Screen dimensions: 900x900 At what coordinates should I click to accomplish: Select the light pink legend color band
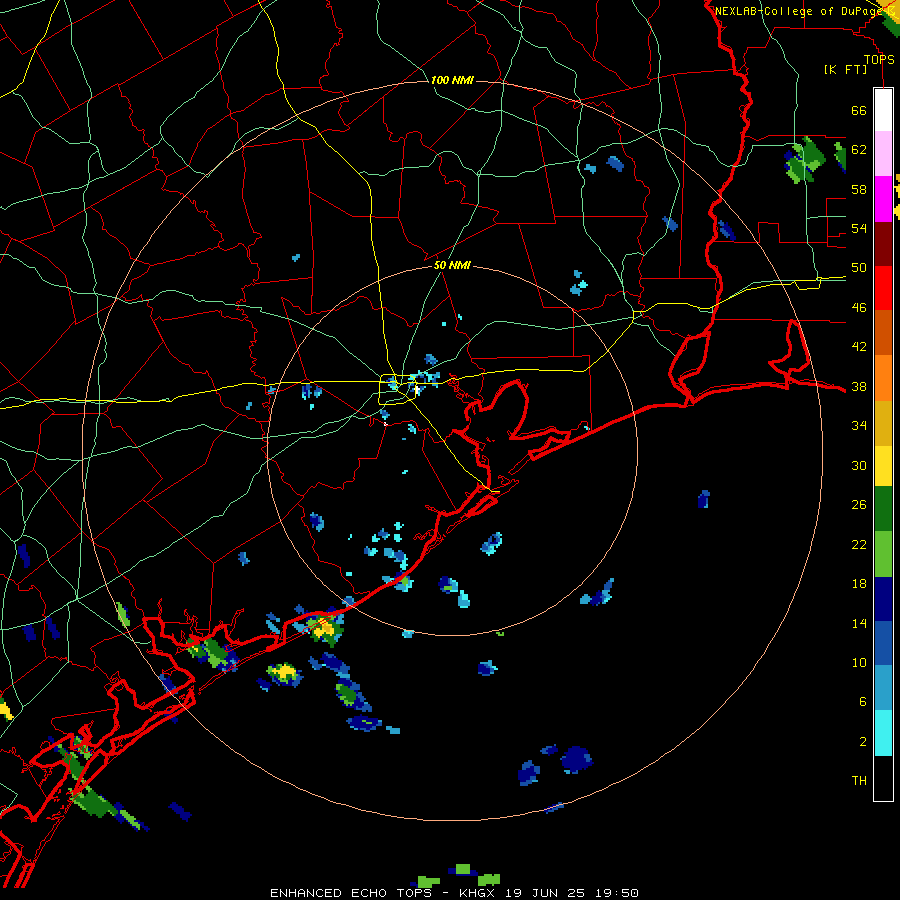[x=883, y=154]
